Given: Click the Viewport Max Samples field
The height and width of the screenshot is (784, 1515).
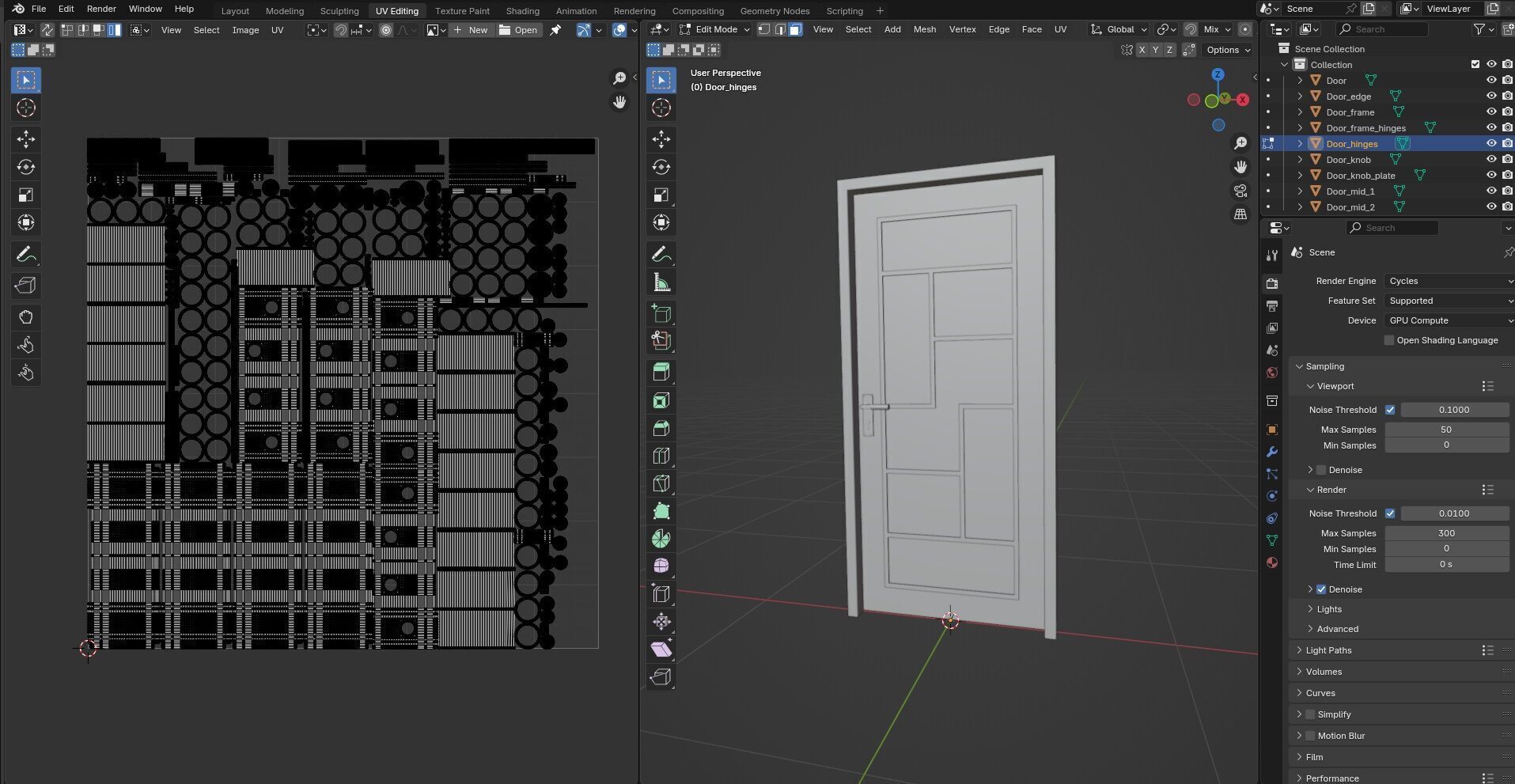Looking at the screenshot, I should coord(1446,430).
